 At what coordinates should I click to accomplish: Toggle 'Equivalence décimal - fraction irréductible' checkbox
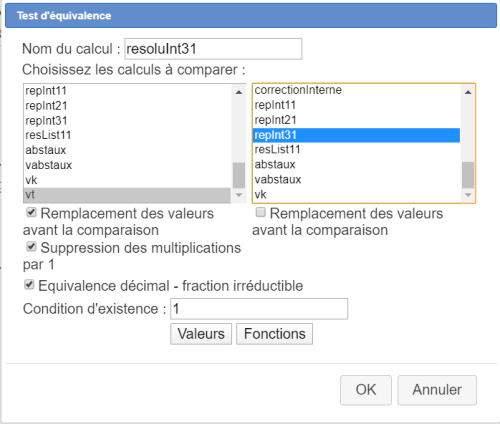pos(29,285)
